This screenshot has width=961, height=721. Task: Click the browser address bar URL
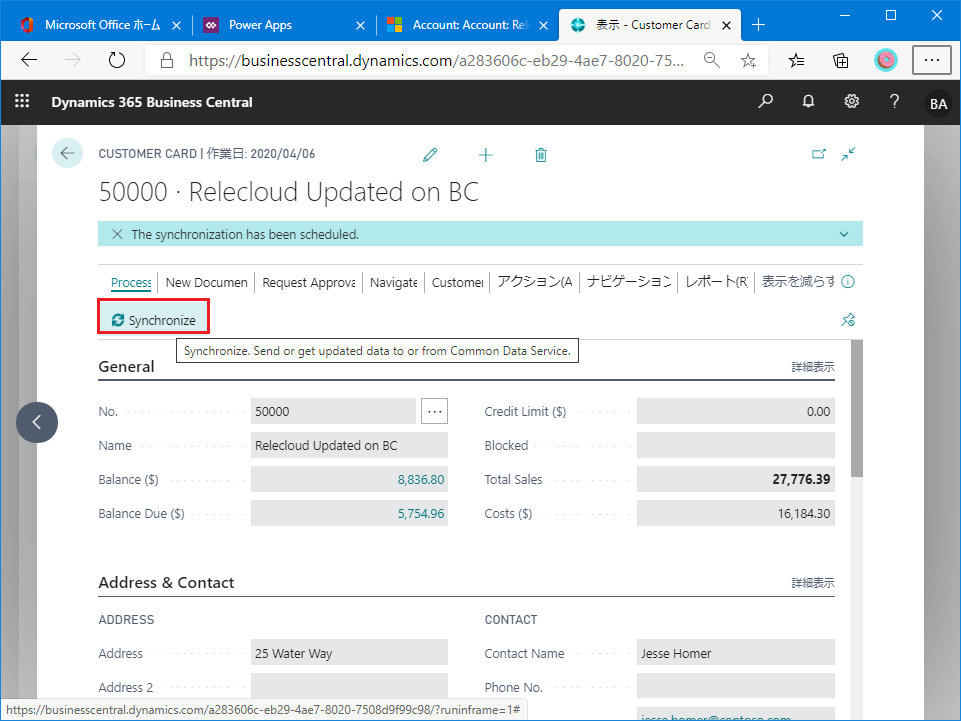point(436,60)
